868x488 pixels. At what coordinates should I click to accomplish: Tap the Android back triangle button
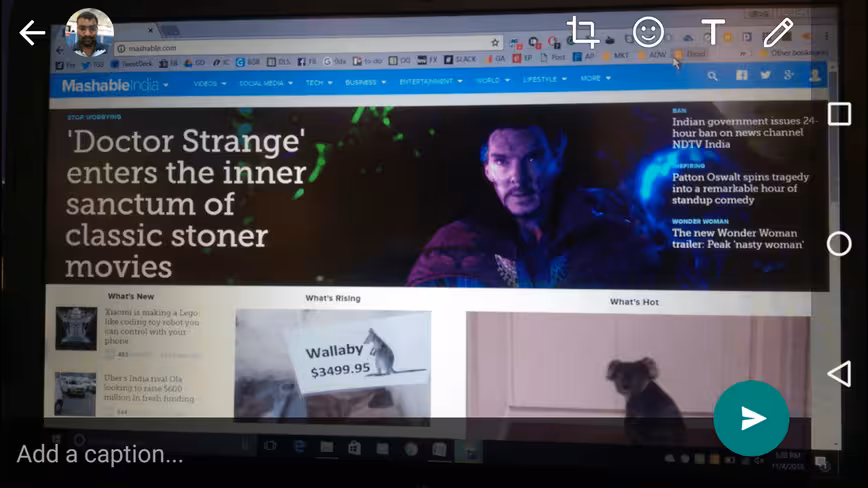[x=839, y=374]
